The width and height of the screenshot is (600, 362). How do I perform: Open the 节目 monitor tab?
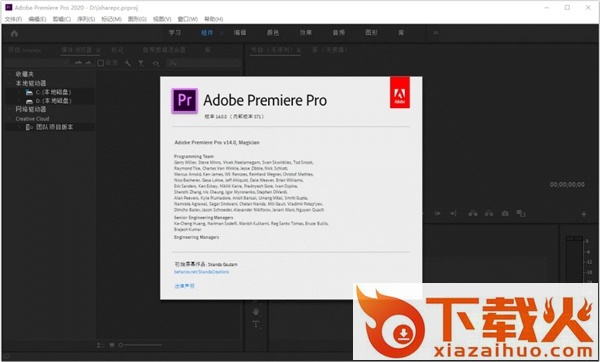click(273, 50)
